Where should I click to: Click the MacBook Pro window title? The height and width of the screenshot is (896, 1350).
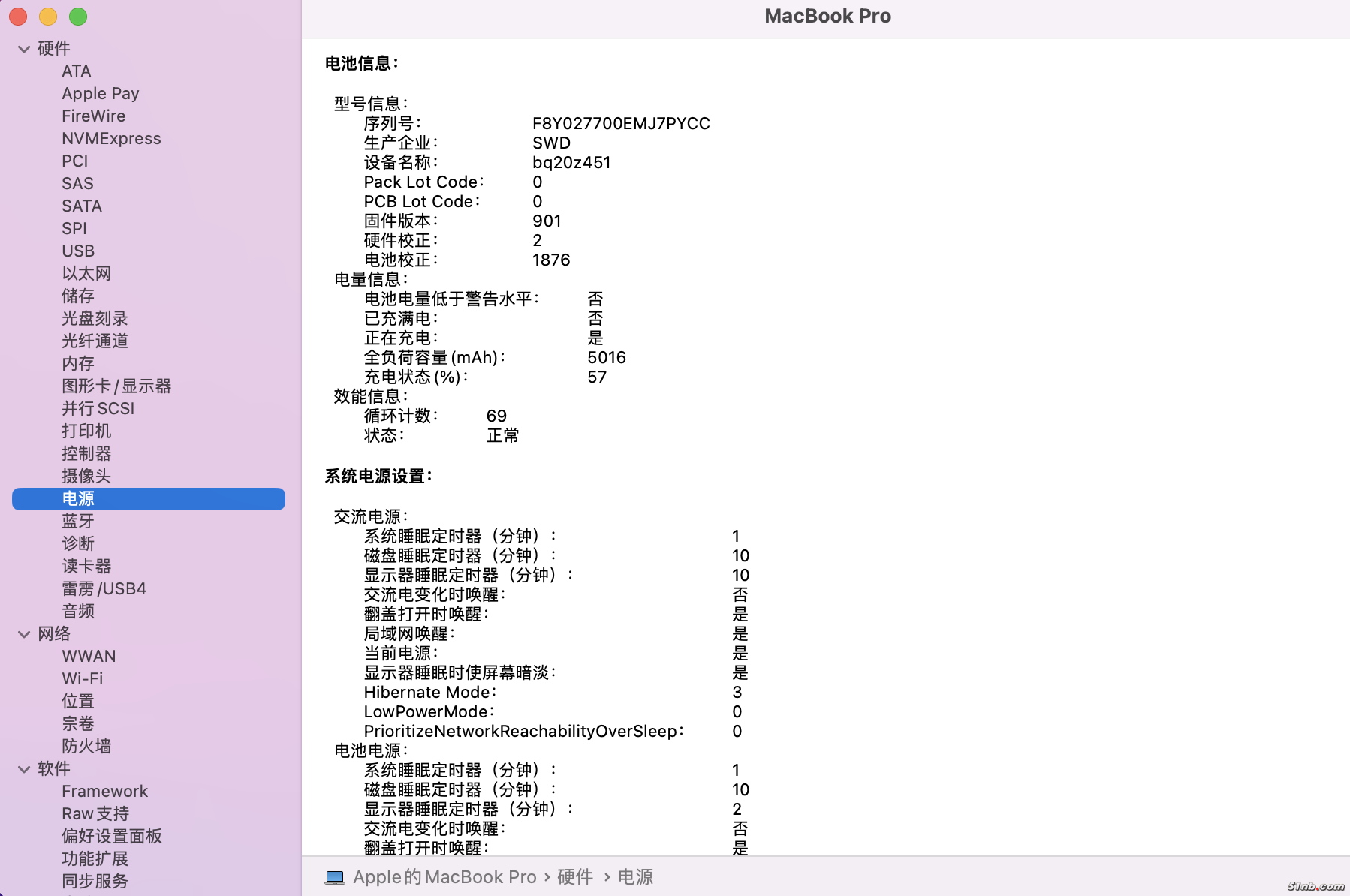click(827, 17)
